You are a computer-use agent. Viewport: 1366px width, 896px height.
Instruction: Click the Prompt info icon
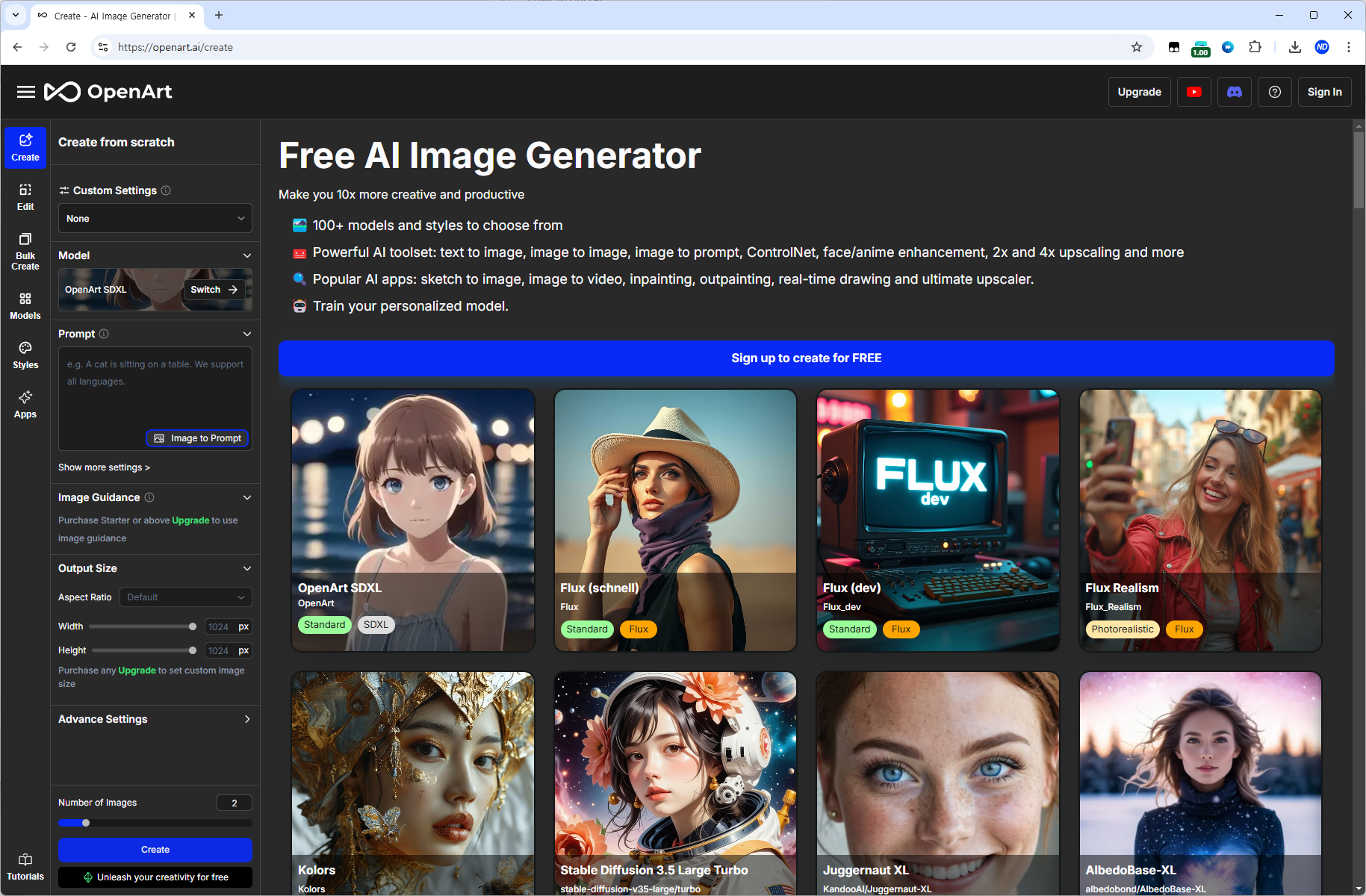pyautogui.click(x=104, y=334)
